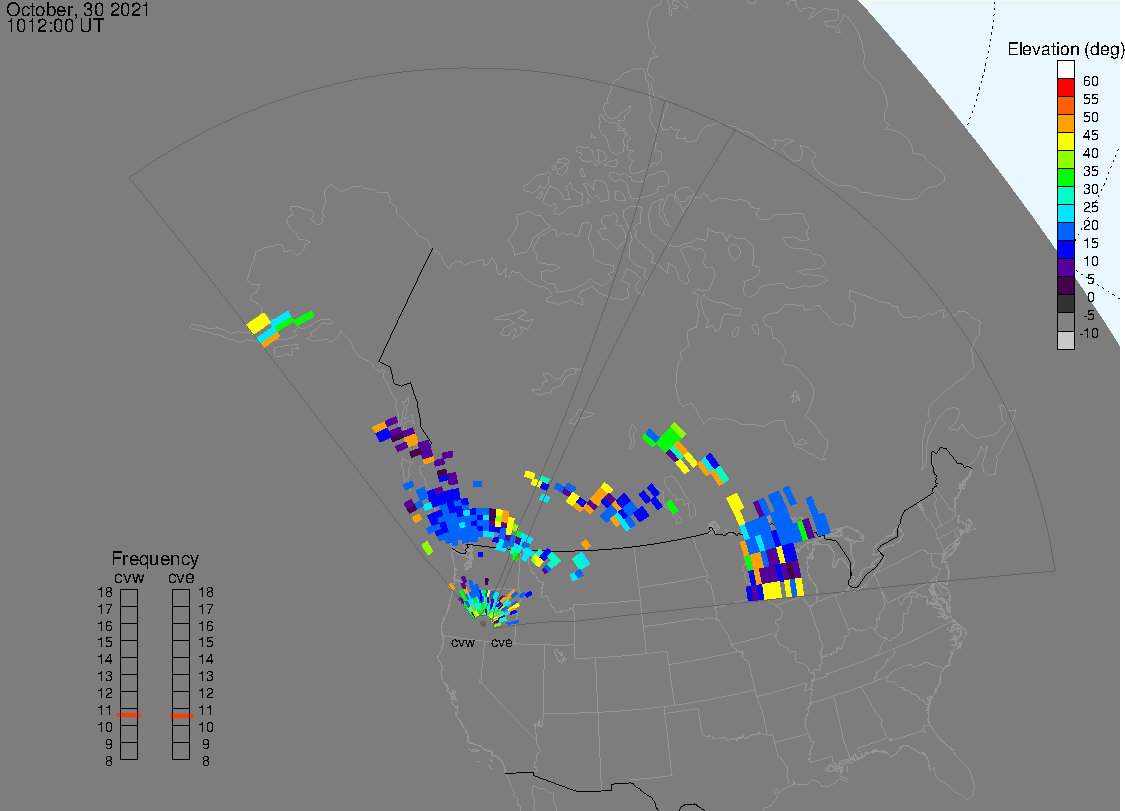
Task: Pick the yellow 40–45 degree legend swatch
Action: (x=1065, y=141)
